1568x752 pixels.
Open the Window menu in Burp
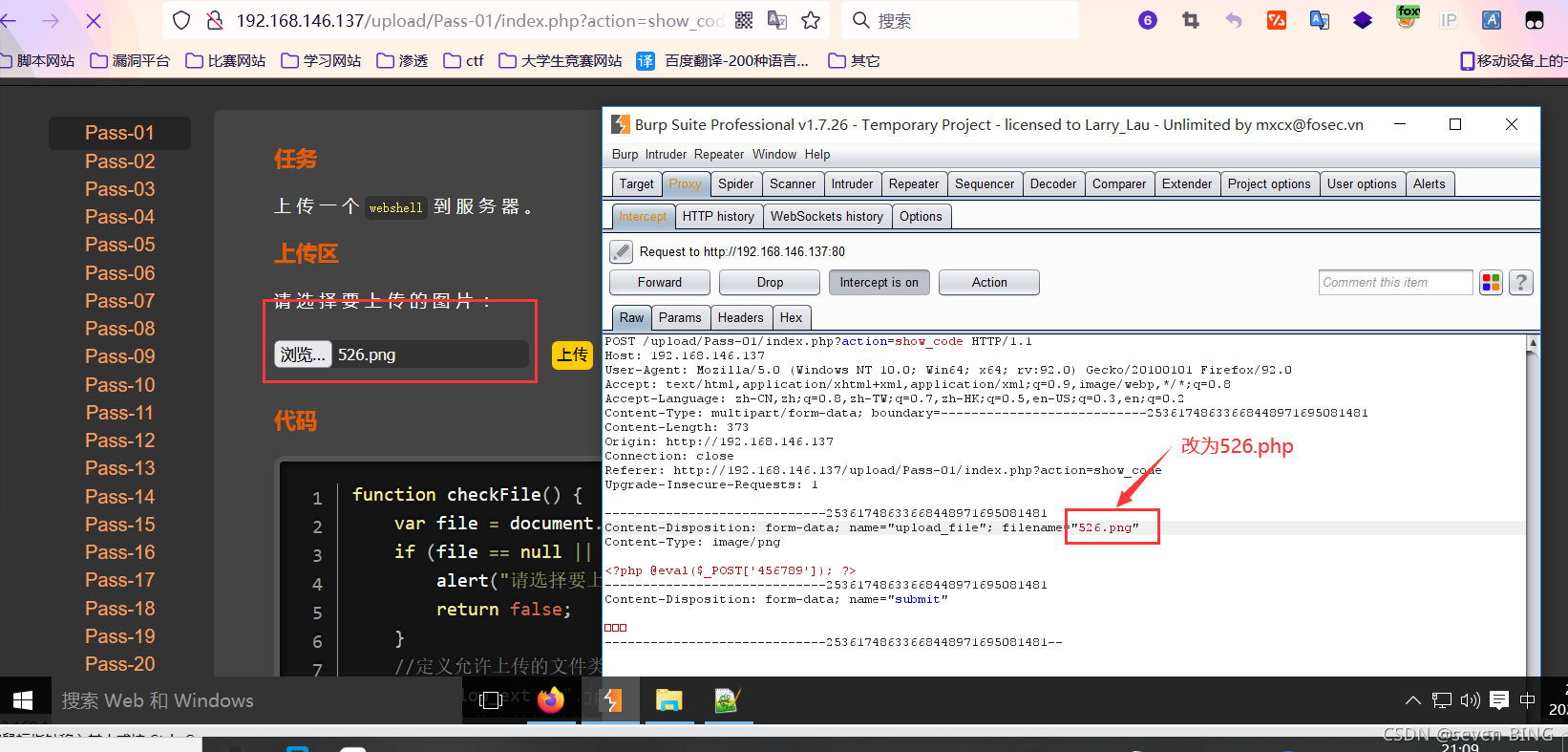tap(774, 154)
